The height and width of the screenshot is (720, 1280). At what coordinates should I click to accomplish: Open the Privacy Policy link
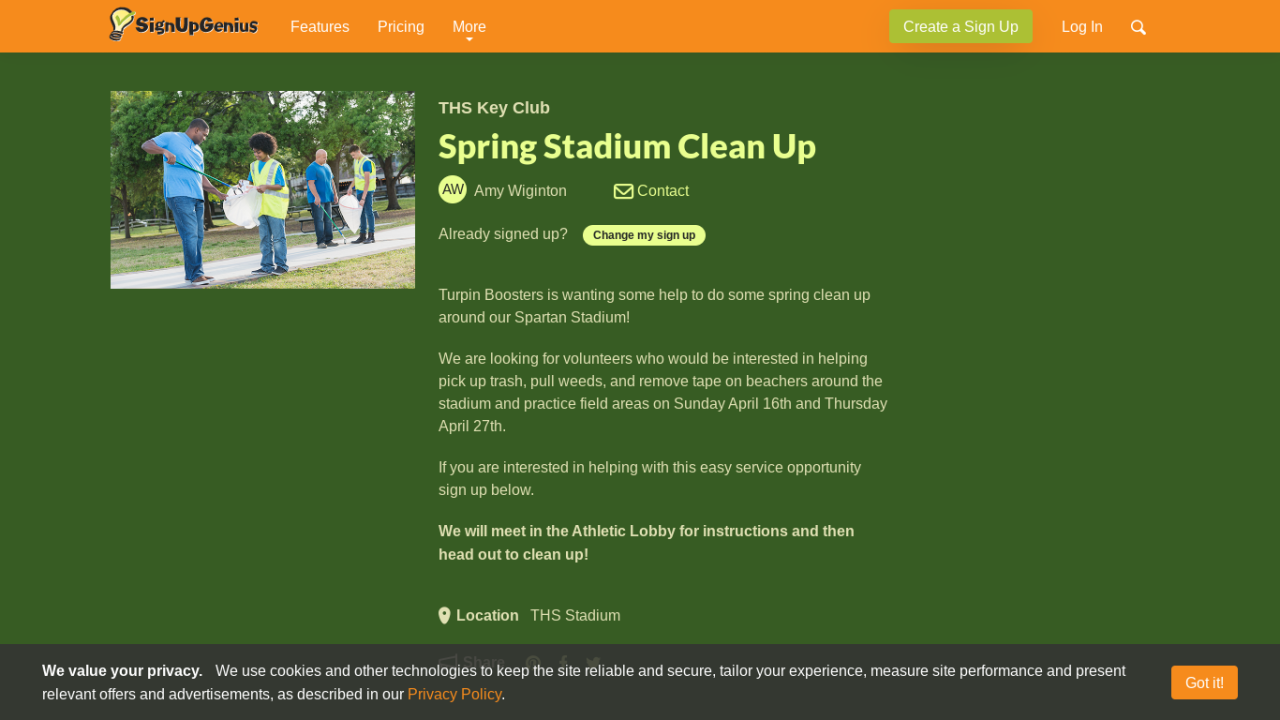coord(454,694)
